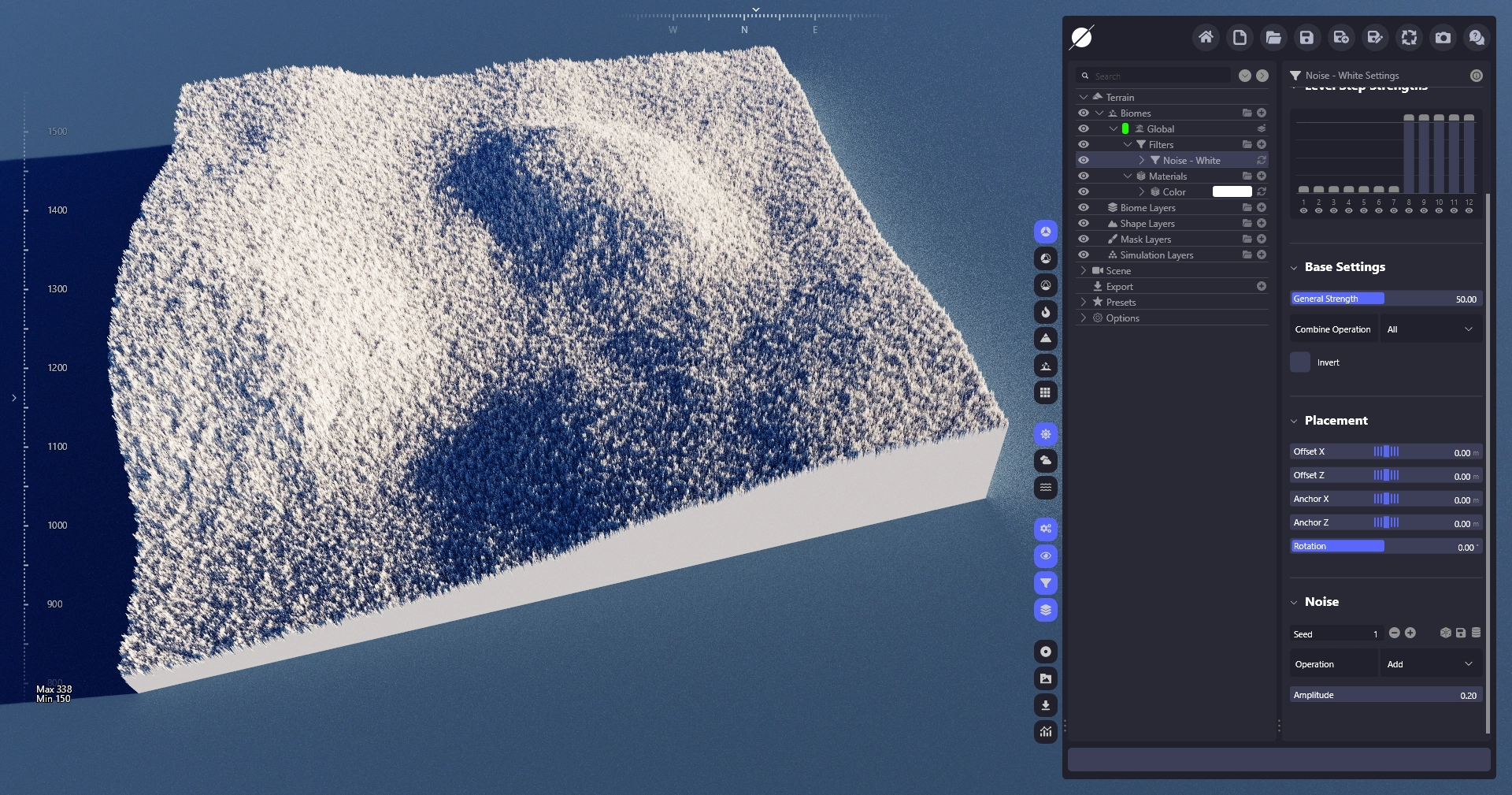
Task: Toggle the clouds button in viewport sidebar
Action: [x=1045, y=461]
